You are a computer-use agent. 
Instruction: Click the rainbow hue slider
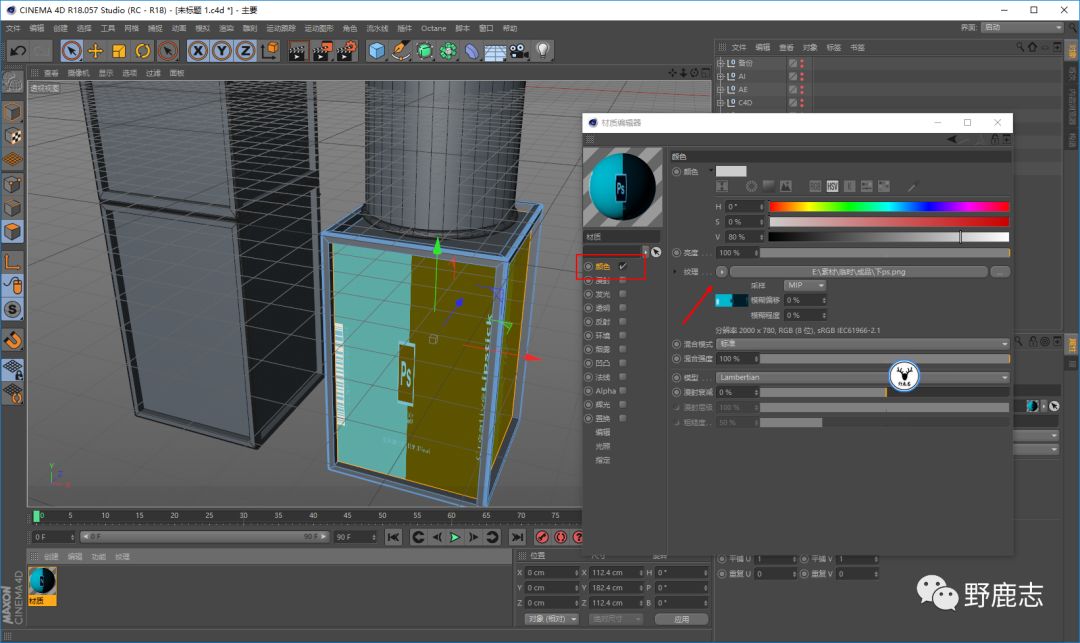[x=888, y=207]
